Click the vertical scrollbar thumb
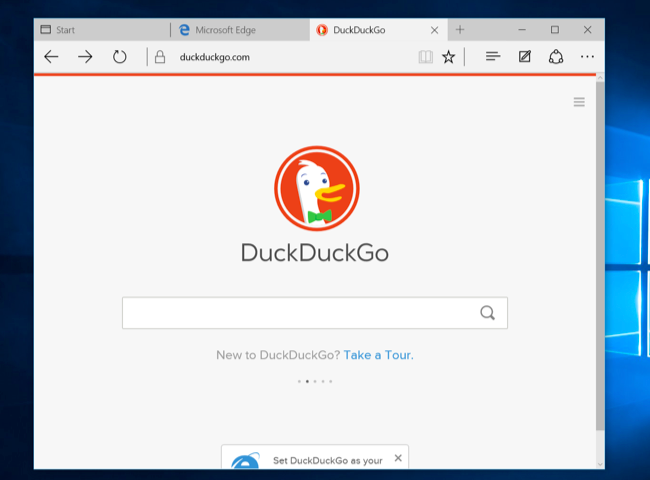Image resolution: width=650 pixels, height=480 pixels. [x=600, y=256]
